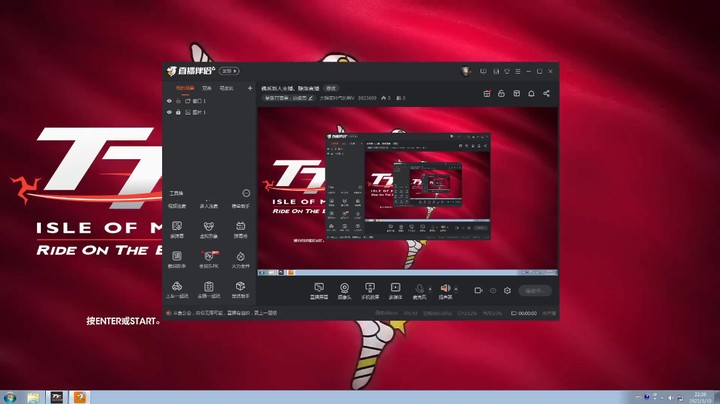Click the taskbar clock
720x404 pixels.
click(x=700, y=398)
